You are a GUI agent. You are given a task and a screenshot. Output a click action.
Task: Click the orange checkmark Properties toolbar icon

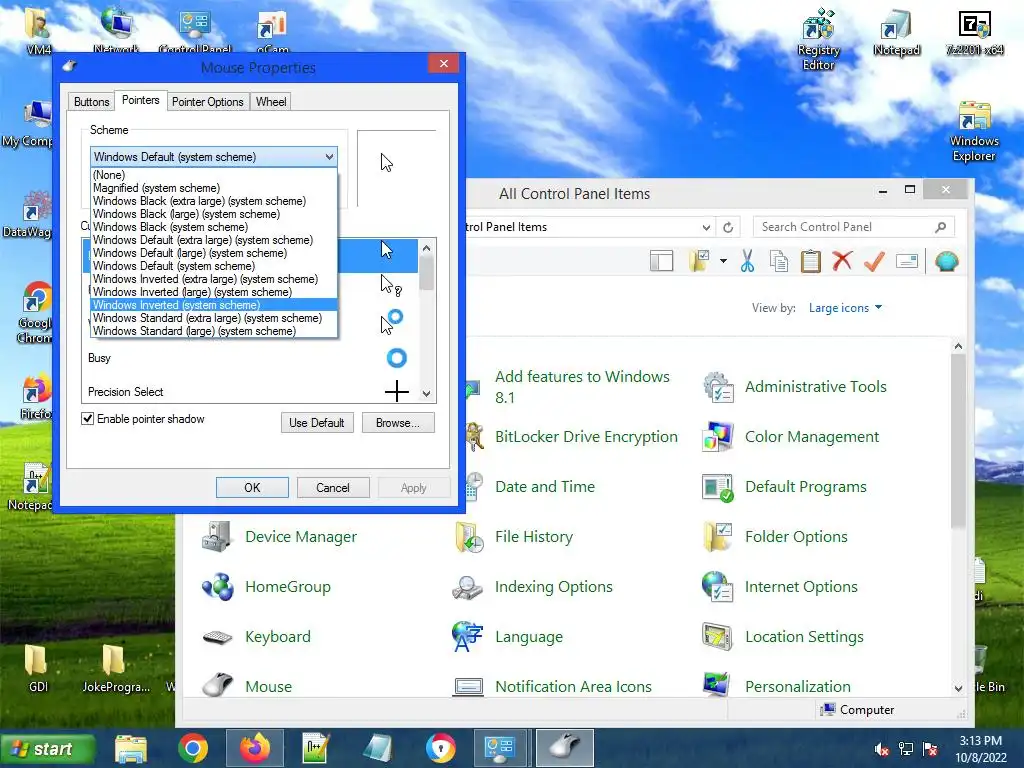point(874,262)
